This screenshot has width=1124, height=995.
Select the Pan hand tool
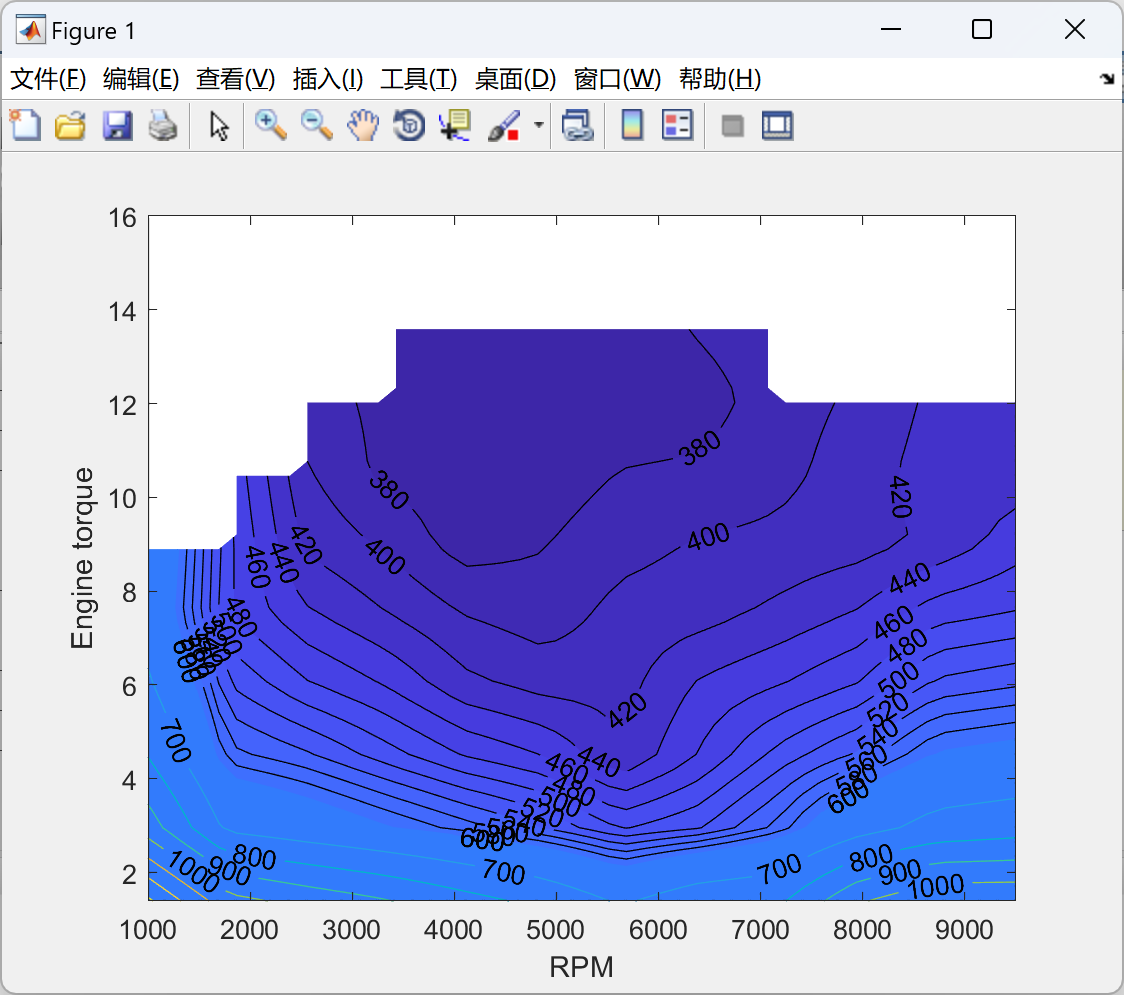click(x=363, y=125)
